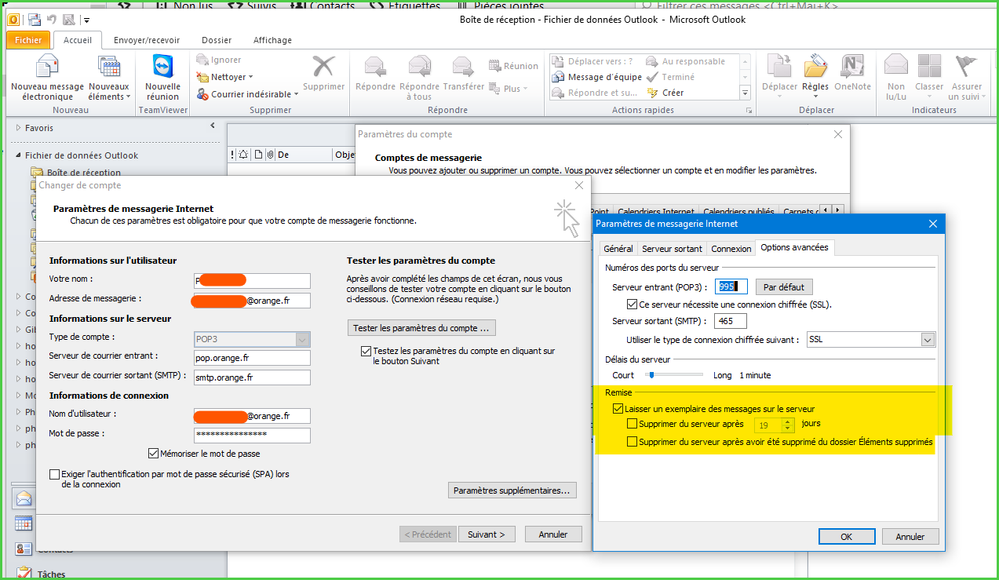The height and width of the screenshot is (580, 999).
Task: Toggle Laisser un exemplaire sur le serveur
Action: pyautogui.click(x=617, y=409)
